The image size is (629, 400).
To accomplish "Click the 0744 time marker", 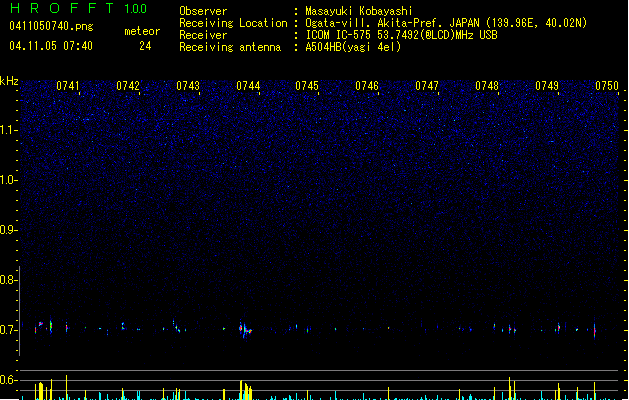I will 248,86.
